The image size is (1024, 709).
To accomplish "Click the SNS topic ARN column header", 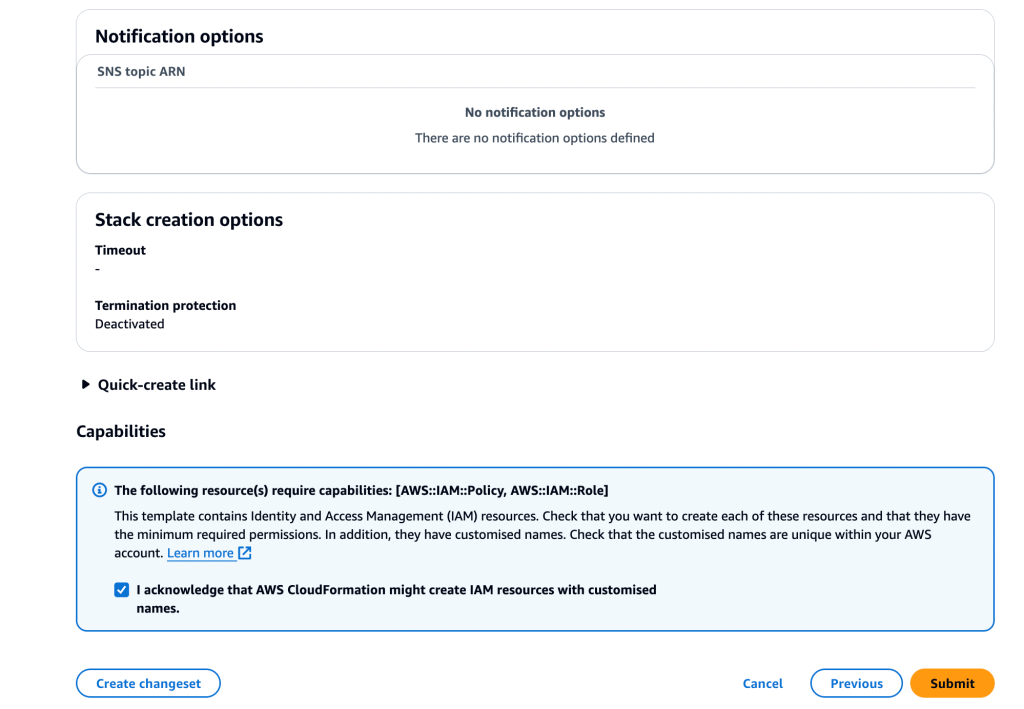I will pyautogui.click(x=140, y=71).
